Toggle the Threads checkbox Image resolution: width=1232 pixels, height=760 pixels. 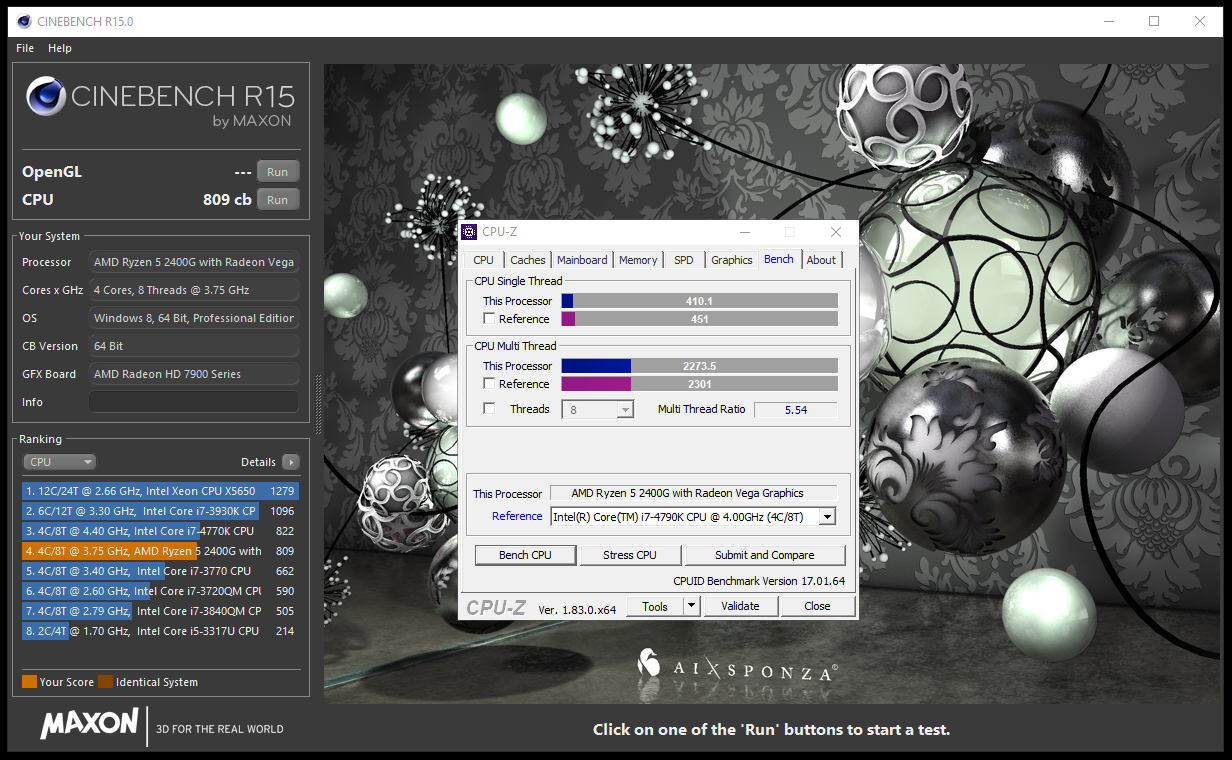pos(489,409)
